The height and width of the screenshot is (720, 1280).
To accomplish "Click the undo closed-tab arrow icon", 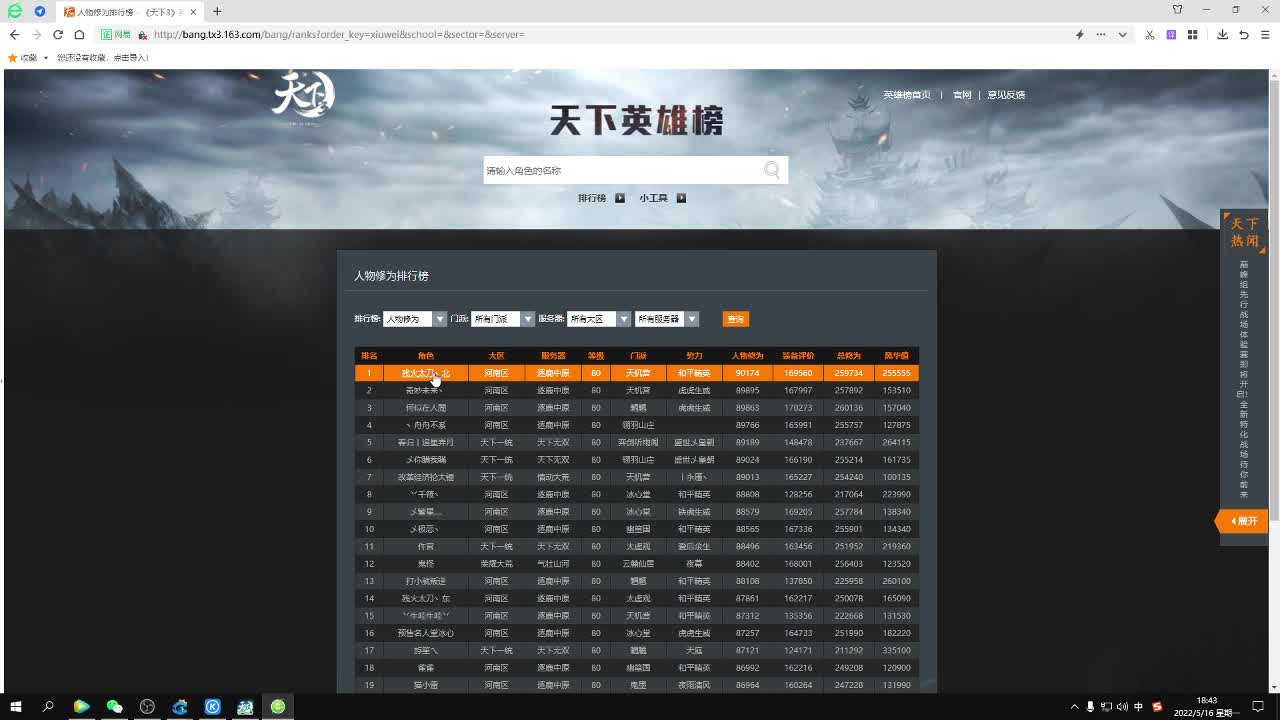I will (1244, 34).
